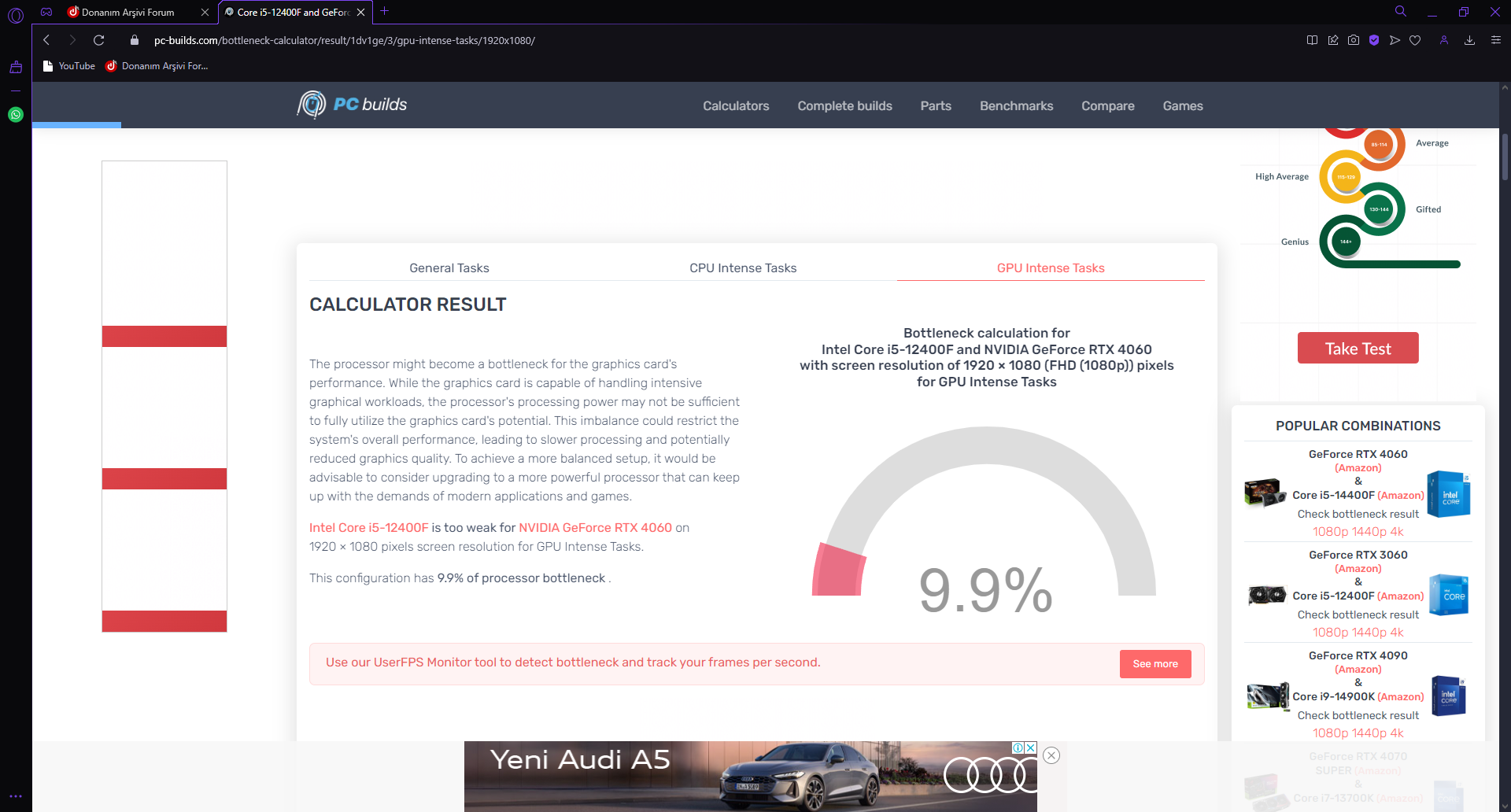This screenshot has width=1511, height=812.
Task: Click the open-book icon in address bar
Action: point(1312,40)
